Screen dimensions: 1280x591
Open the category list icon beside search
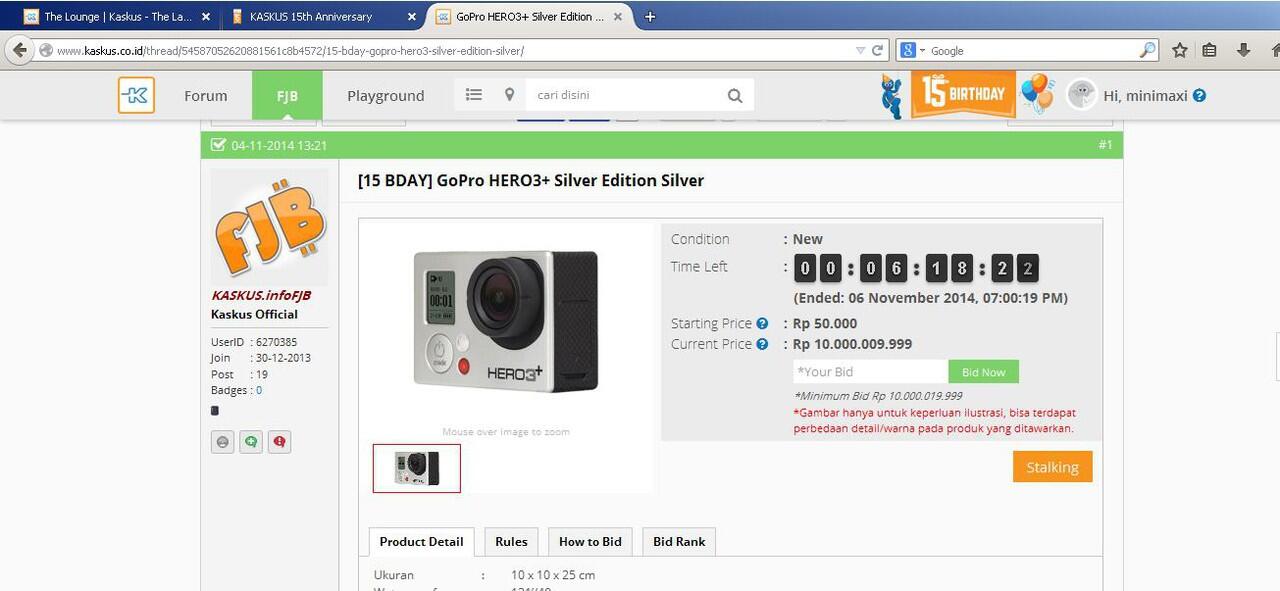[474, 94]
